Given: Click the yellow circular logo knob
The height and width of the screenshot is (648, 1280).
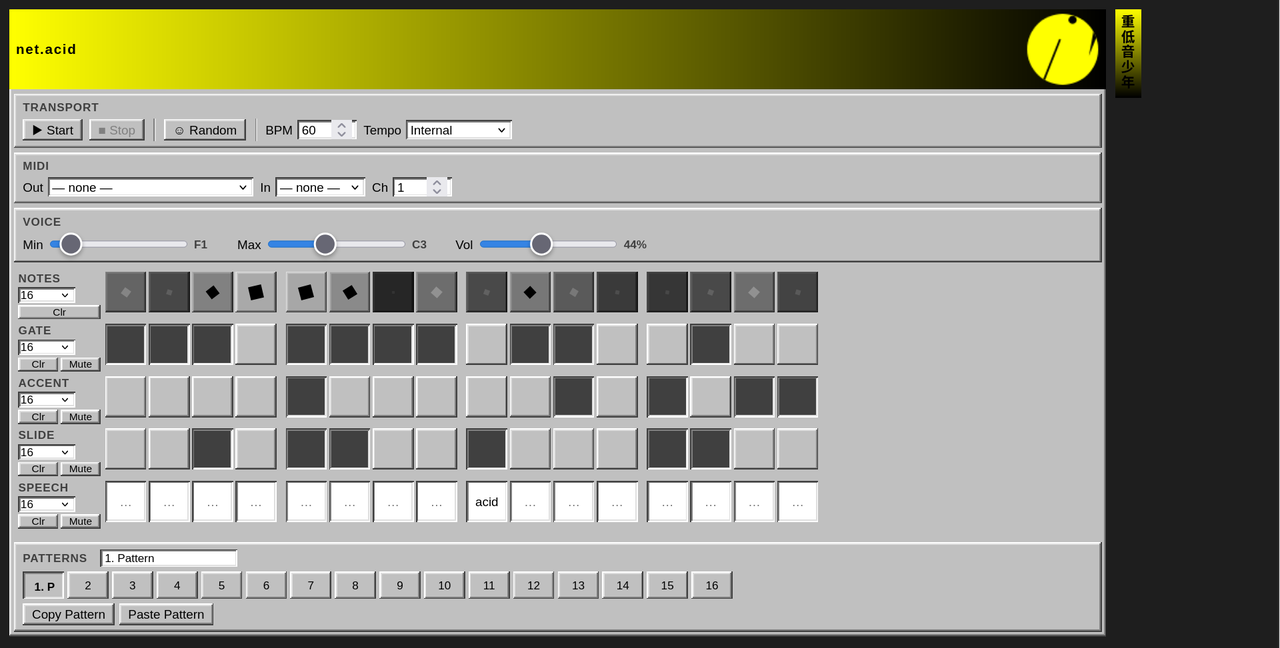Looking at the screenshot, I should [x=1062, y=49].
